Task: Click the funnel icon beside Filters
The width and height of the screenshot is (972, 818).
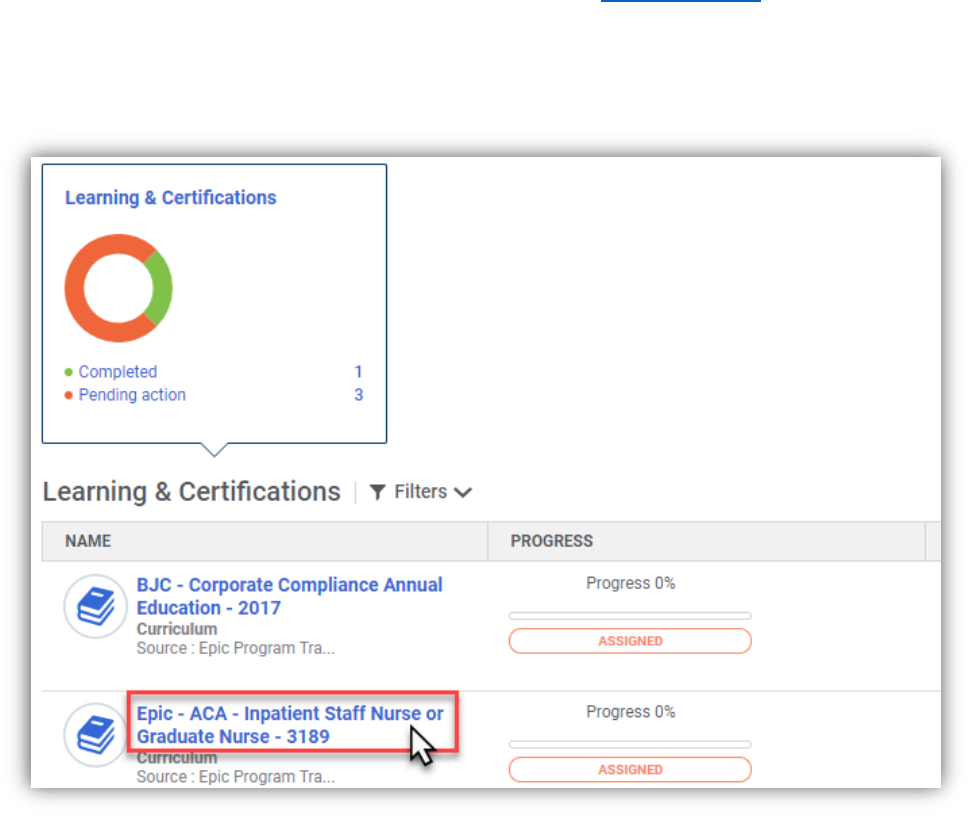Action: click(378, 492)
